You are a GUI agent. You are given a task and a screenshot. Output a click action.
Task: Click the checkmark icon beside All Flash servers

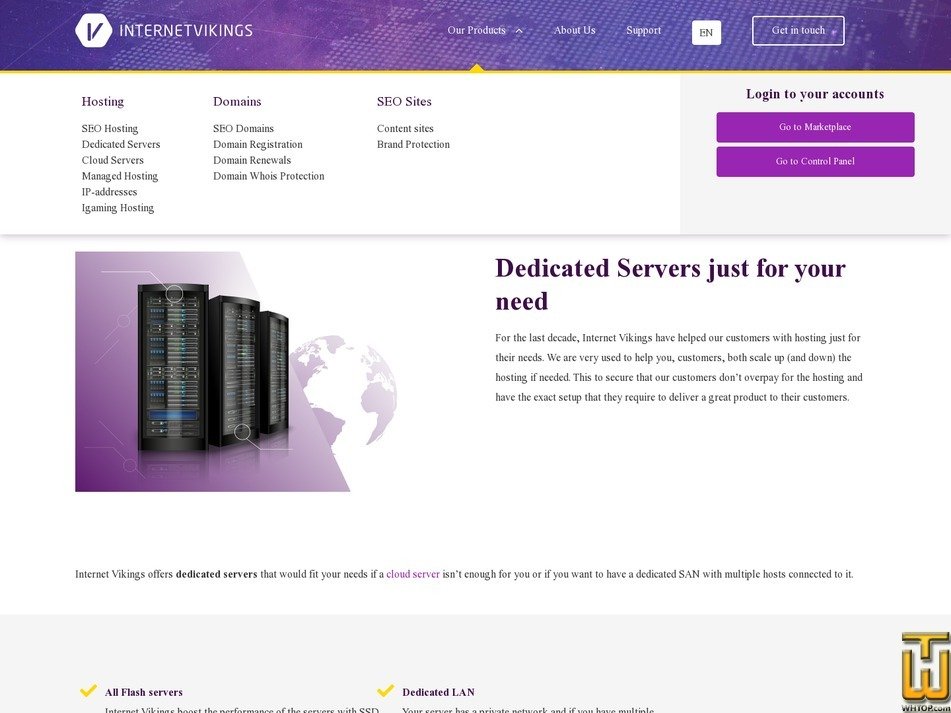89,691
